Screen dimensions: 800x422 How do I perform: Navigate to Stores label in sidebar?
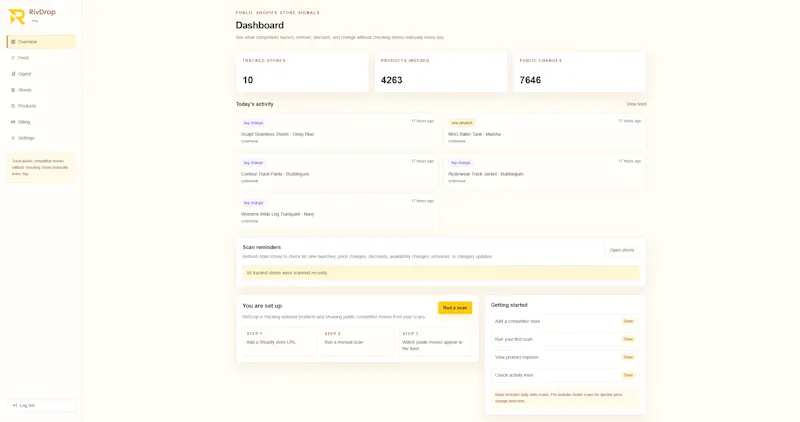[x=24, y=90]
